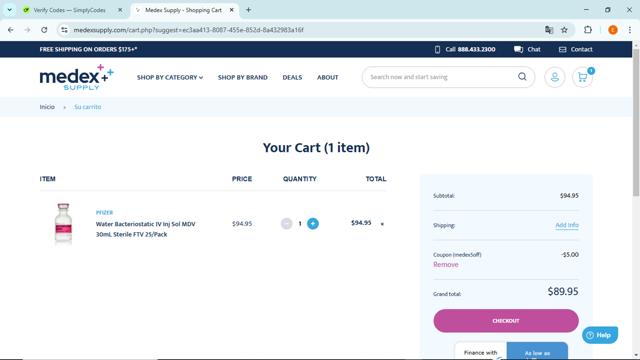
Task: Decrease quantity with minus button
Action: tap(287, 224)
